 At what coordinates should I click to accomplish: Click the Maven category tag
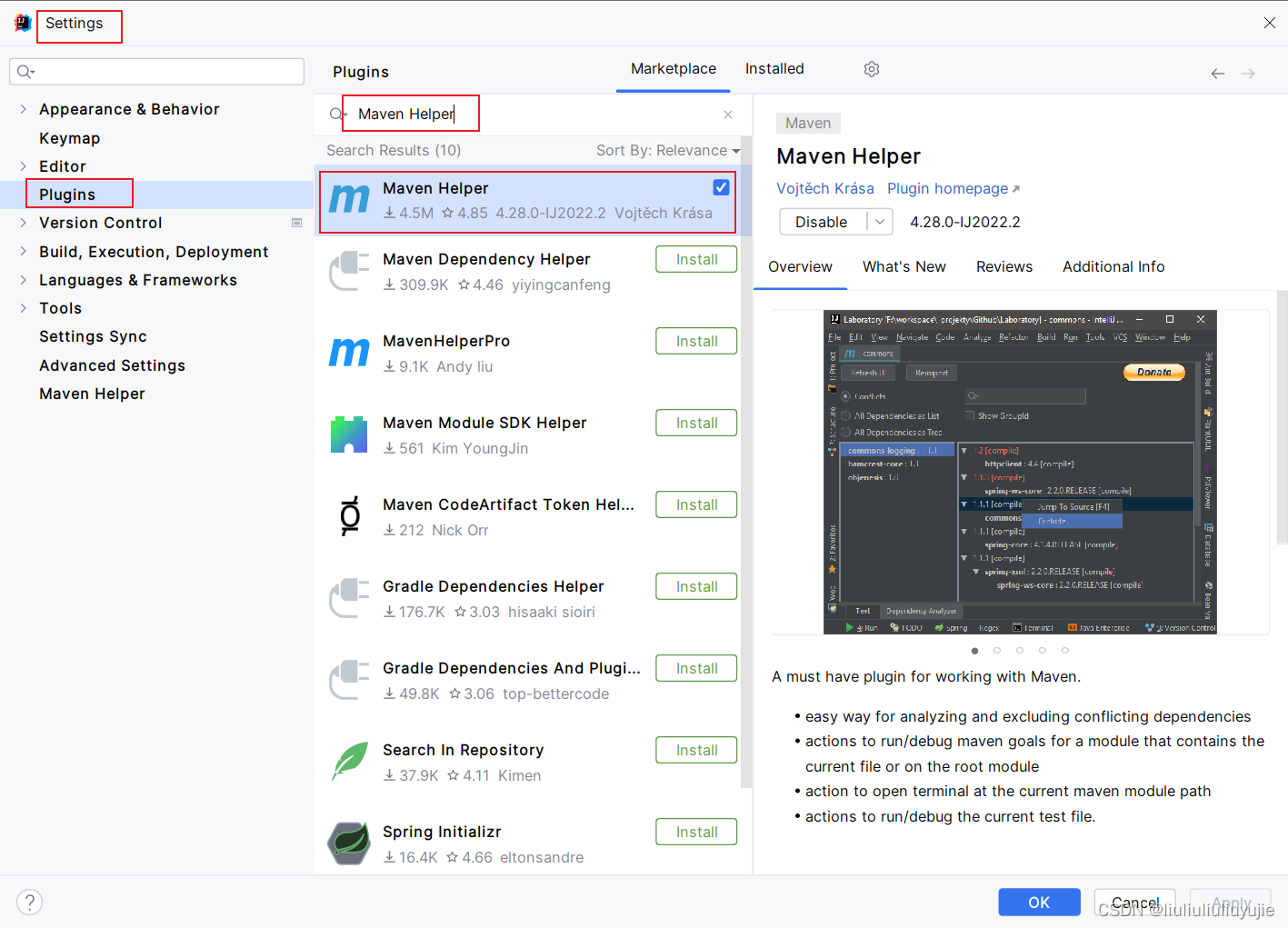pyautogui.click(x=808, y=123)
